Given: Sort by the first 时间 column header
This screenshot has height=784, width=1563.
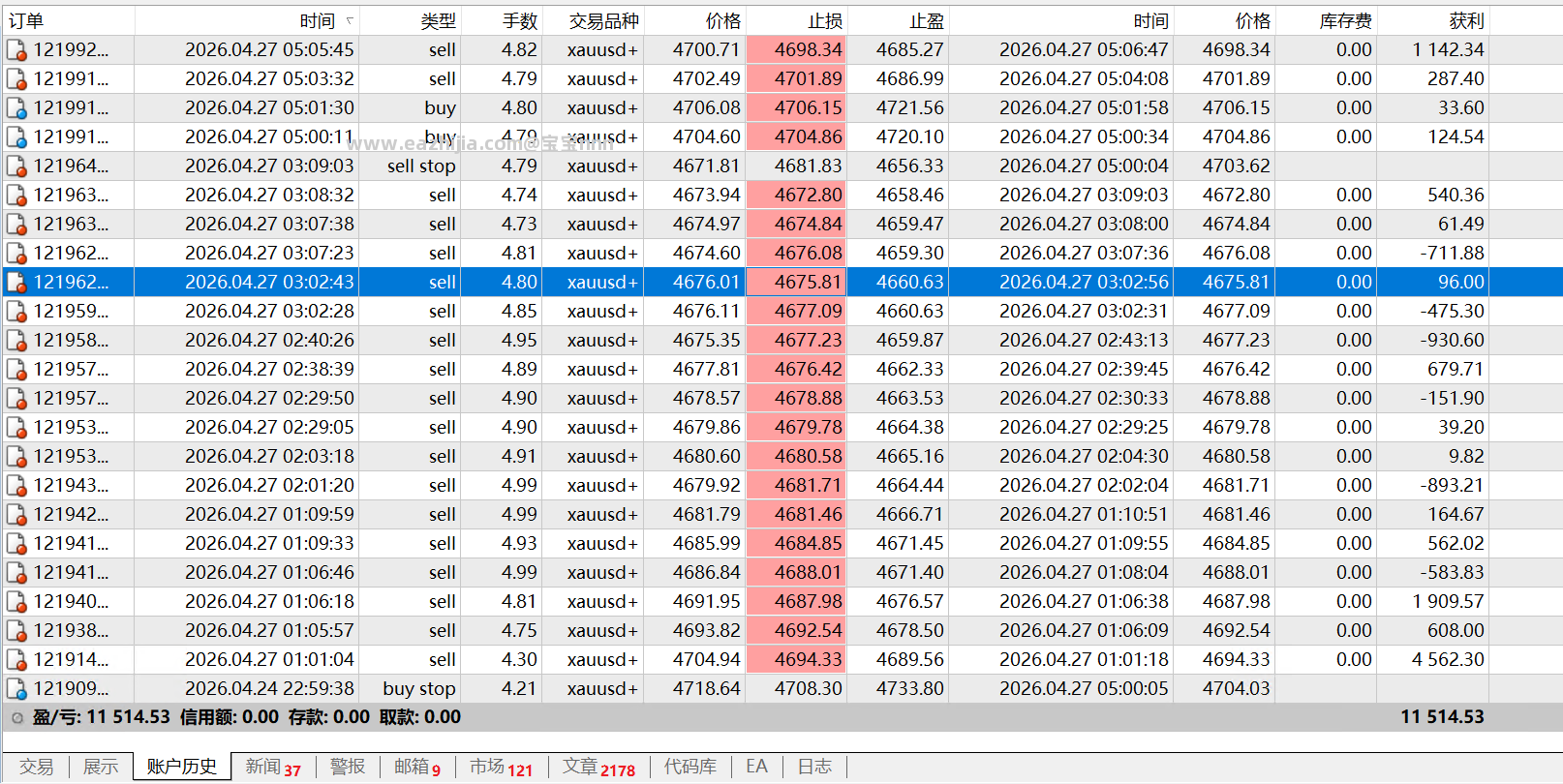Looking at the screenshot, I should 247,20.
